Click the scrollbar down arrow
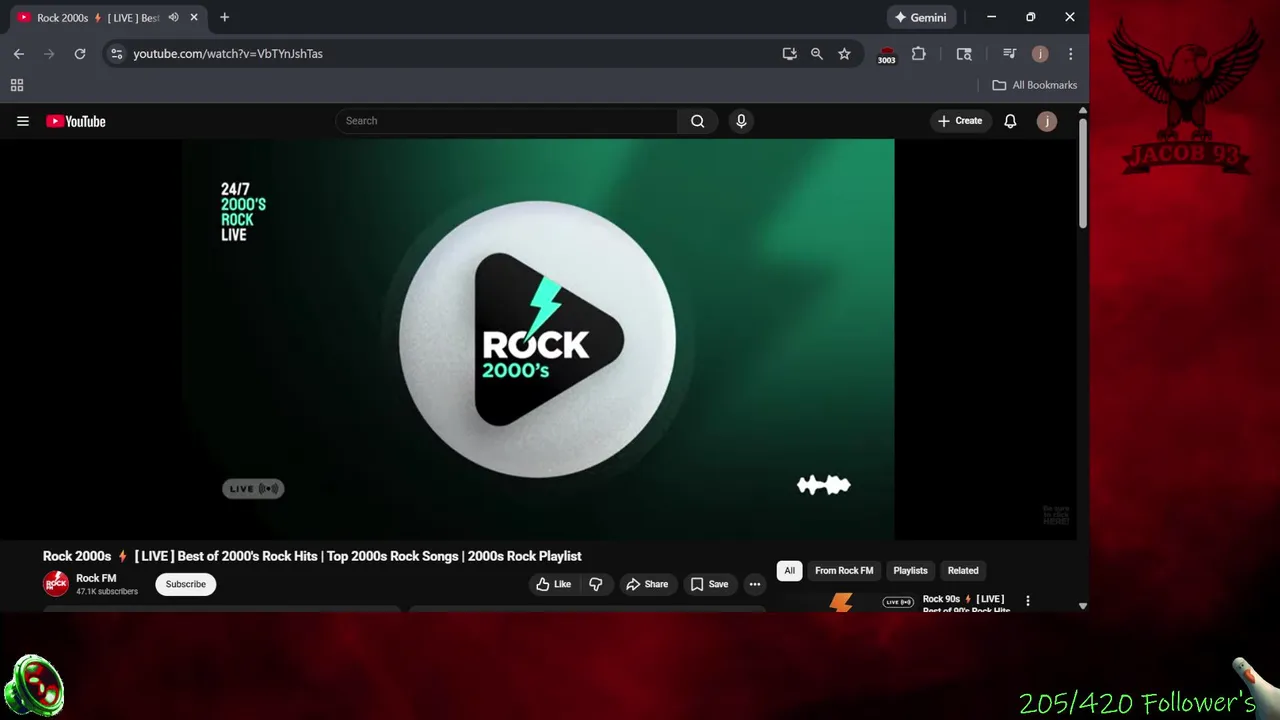 click(x=1082, y=606)
